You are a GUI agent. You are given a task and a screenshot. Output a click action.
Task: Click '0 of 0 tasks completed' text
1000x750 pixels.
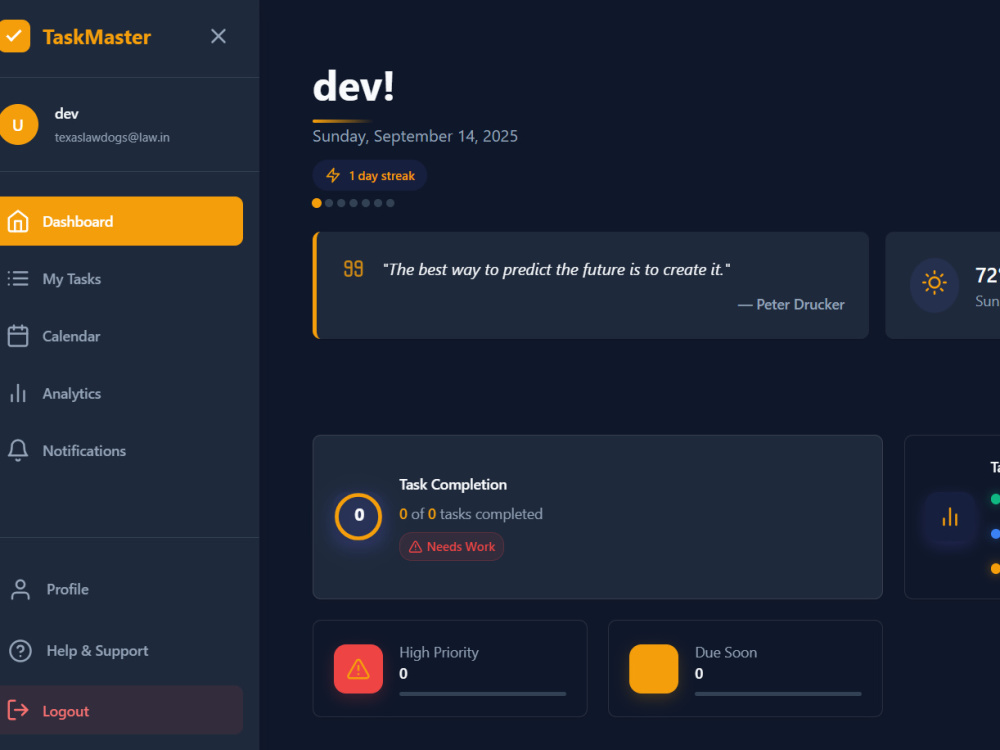pos(471,514)
